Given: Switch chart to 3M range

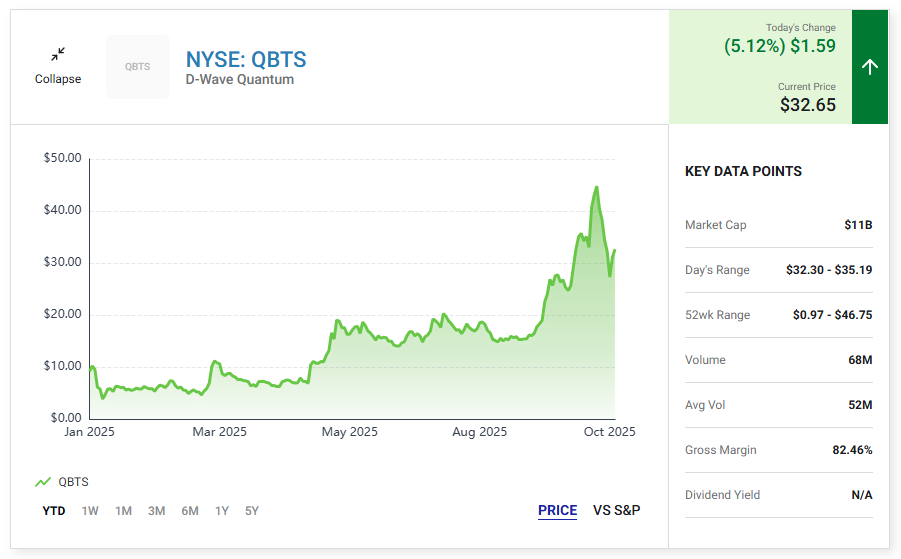Looking at the screenshot, I should (156, 511).
